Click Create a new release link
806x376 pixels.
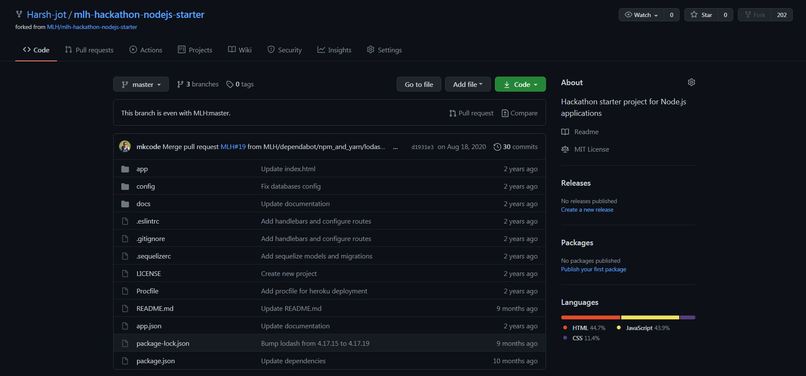[x=587, y=210]
